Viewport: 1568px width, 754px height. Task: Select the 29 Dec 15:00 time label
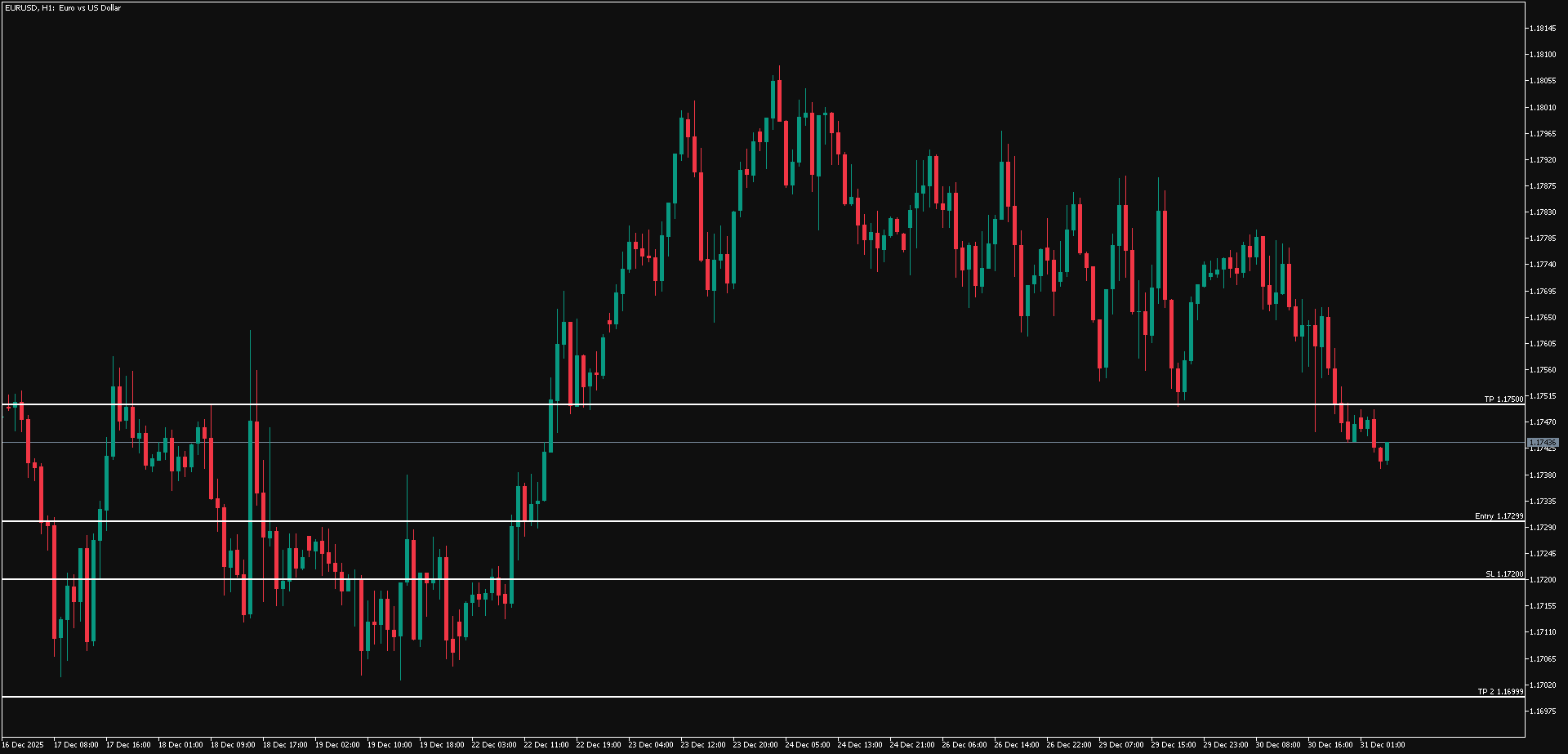tap(1174, 745)
